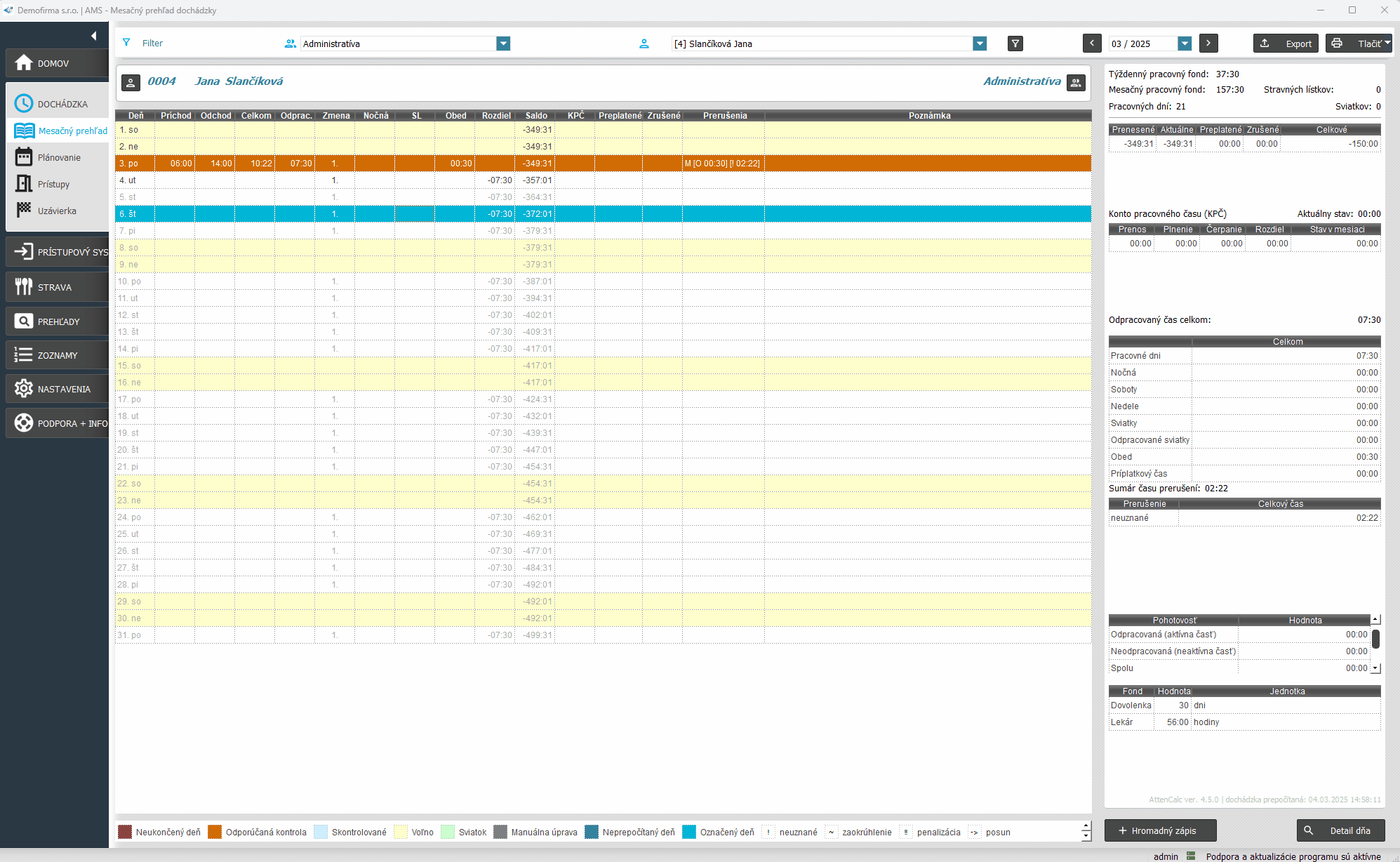
Task: Expand the Slančíková Jana employee dropdown
Action: (x=980, y=44)
